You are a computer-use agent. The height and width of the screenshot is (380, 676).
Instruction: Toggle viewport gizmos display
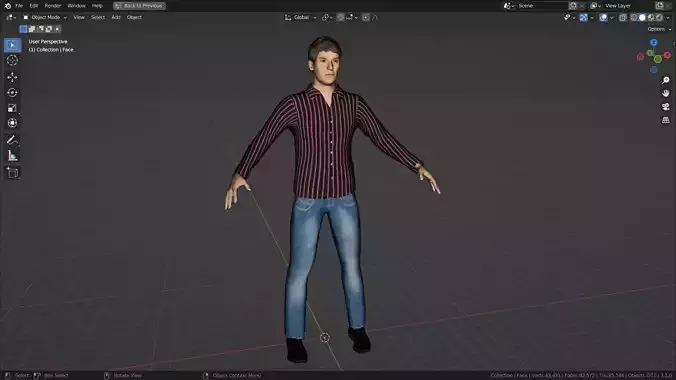pos(583,17)
